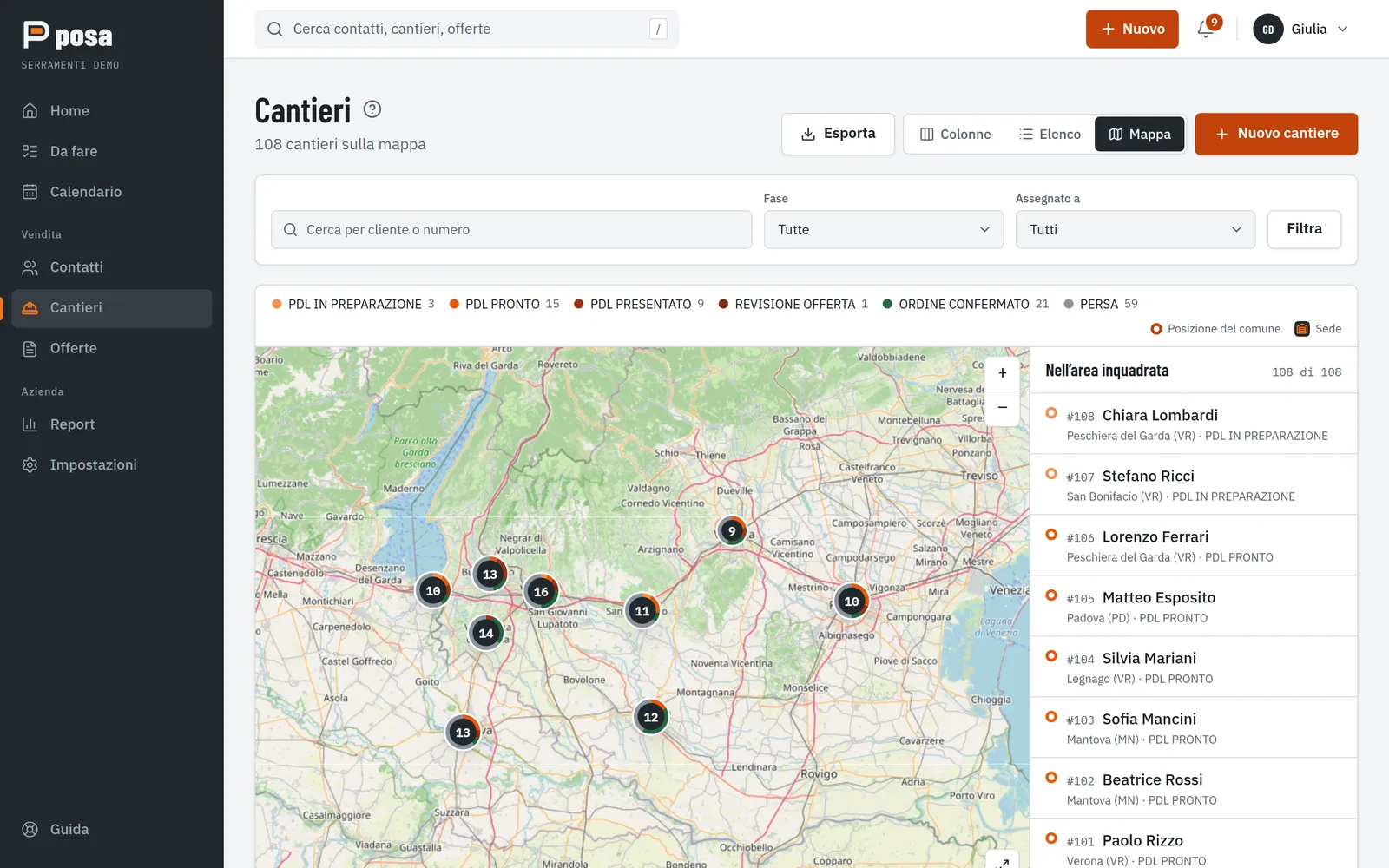Focus global search contatti, cantieri, offerte
This screenshot has width=1389, height=868.
pyautogui.click(x=466, y=29)
